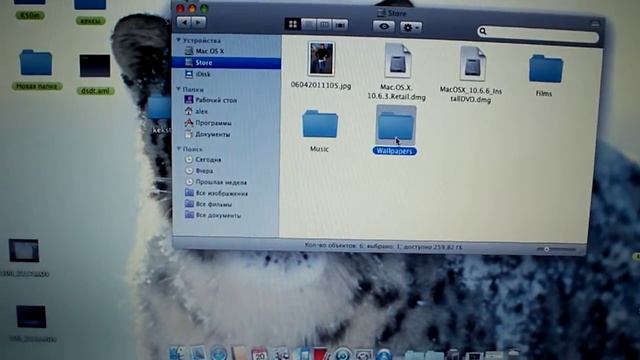Open Finder from the Dock
640x360 pixels.
(177, 353)
